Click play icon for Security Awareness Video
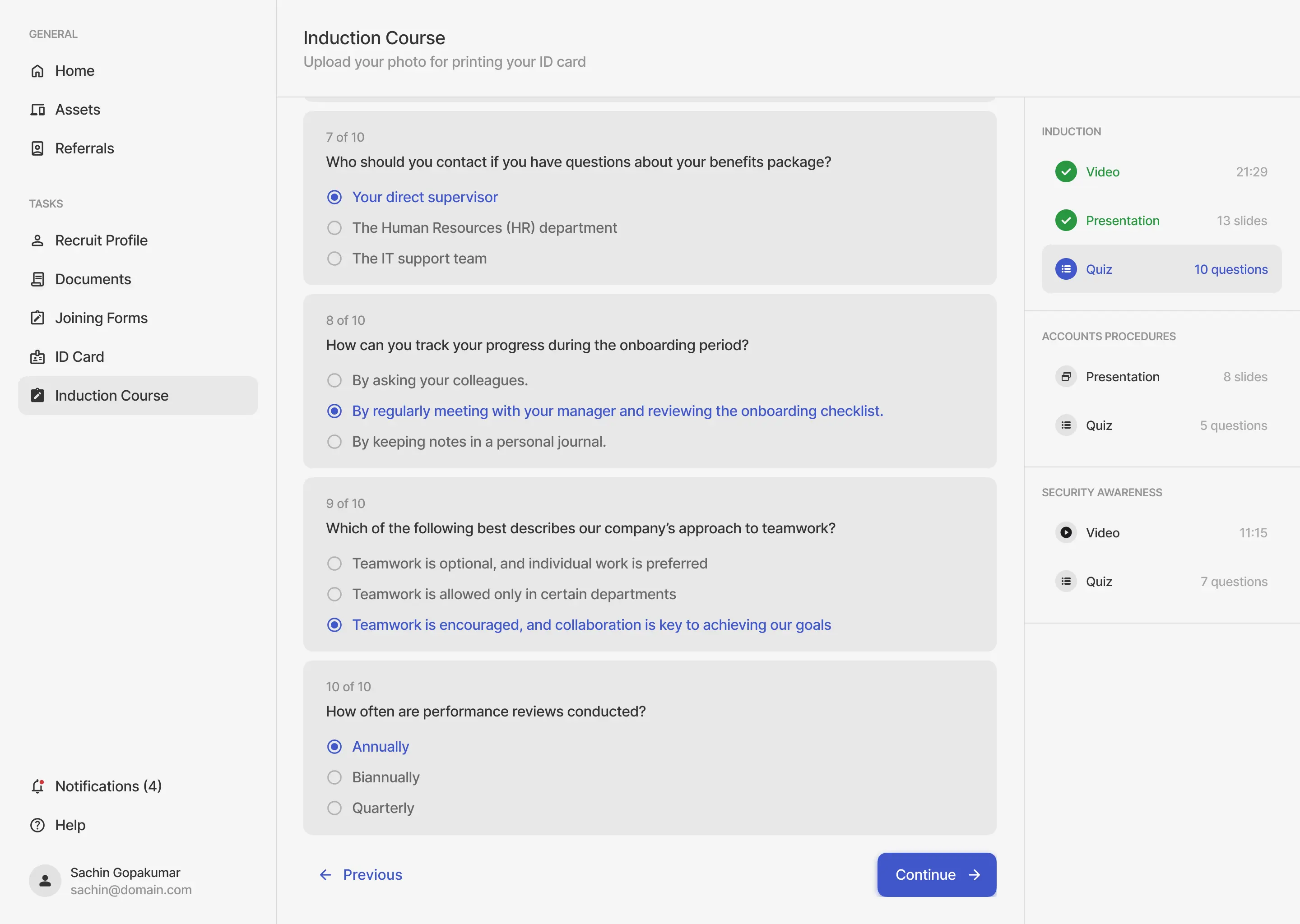Screen dimensions: 1300x924 1066,532
